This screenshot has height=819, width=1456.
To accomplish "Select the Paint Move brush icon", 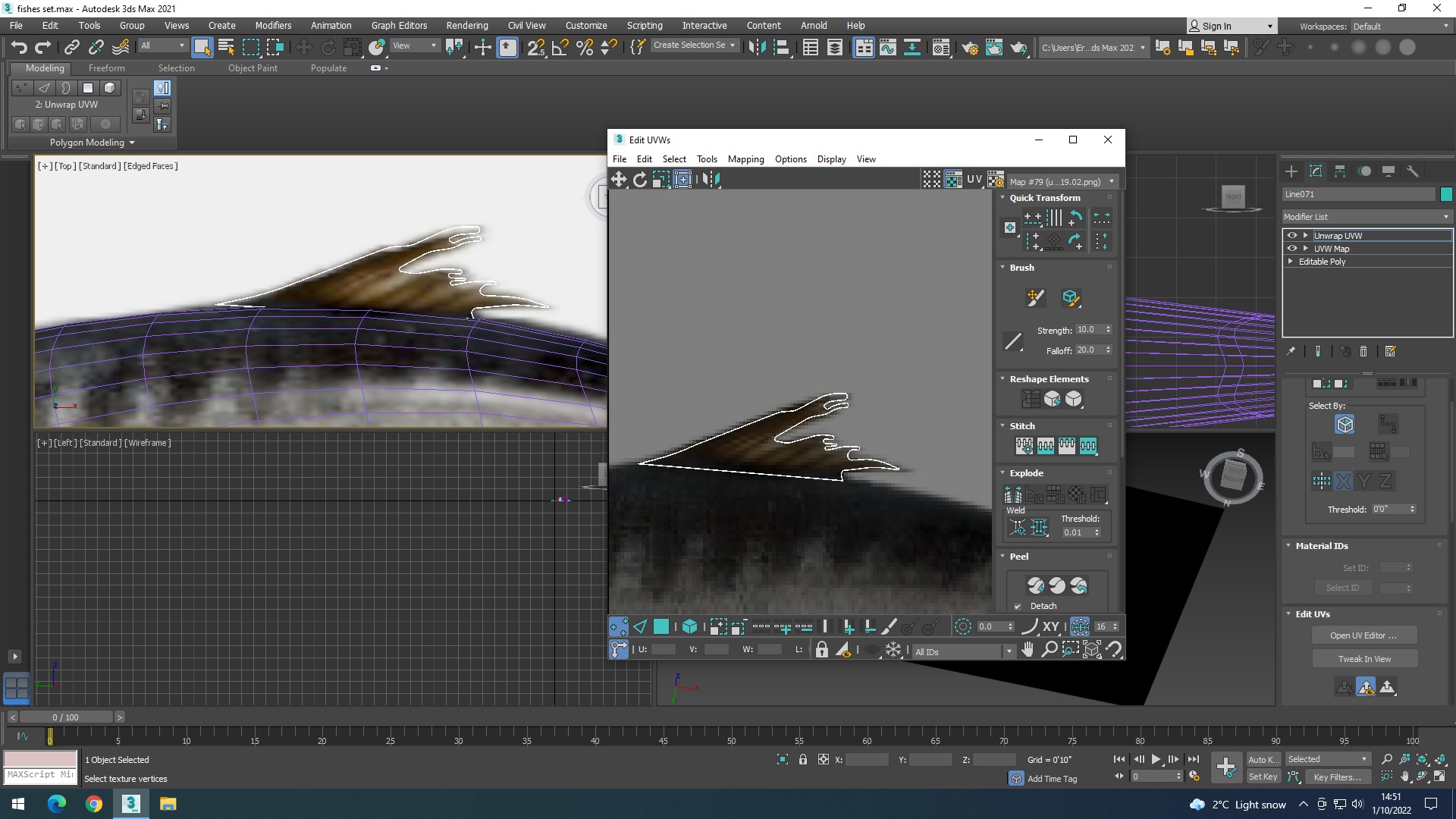I will tap(1035, 297).
